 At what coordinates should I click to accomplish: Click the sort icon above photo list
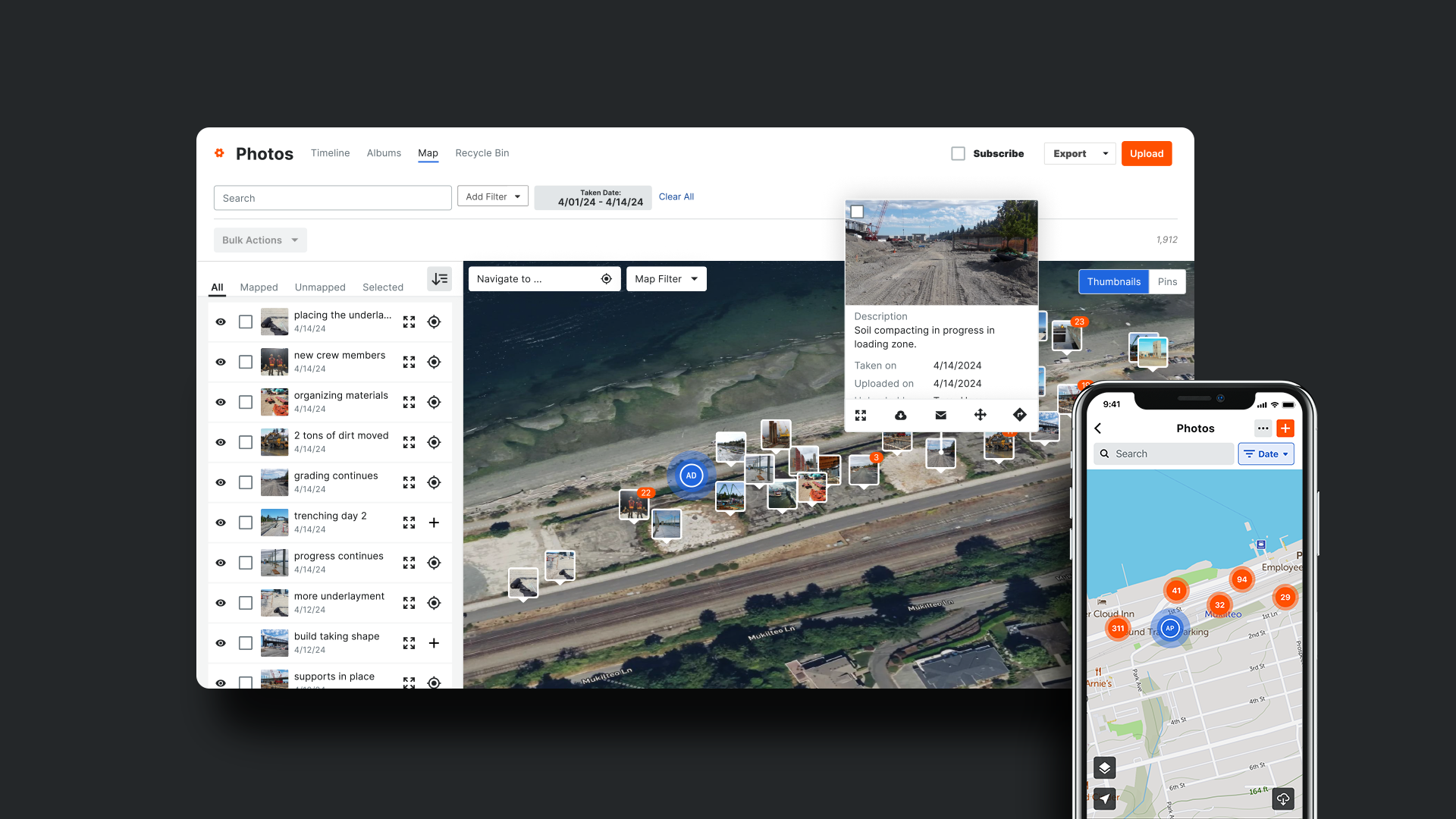(x=439, y=279)
